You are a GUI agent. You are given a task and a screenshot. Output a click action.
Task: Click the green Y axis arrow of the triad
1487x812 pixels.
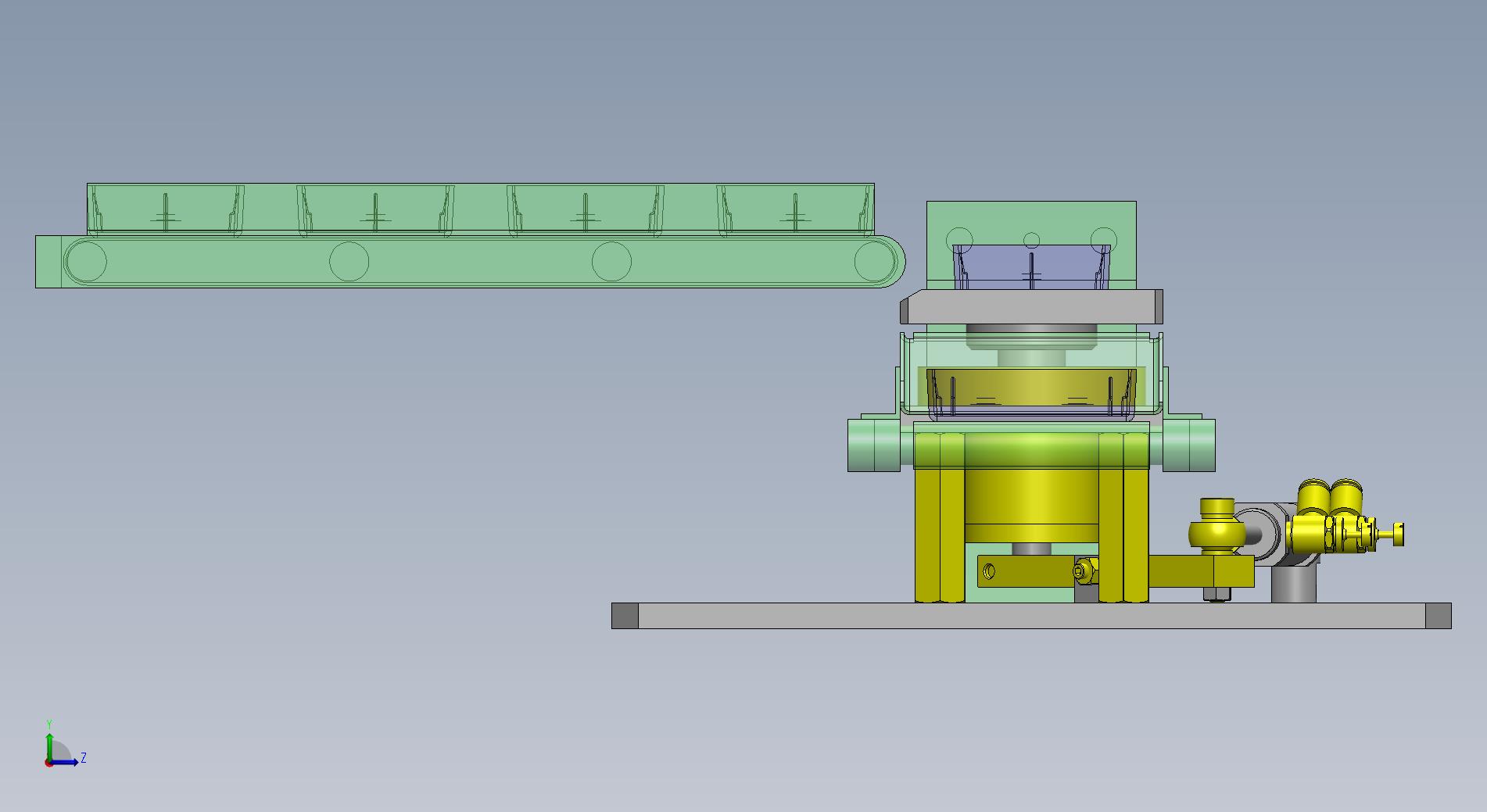(49, 747)
